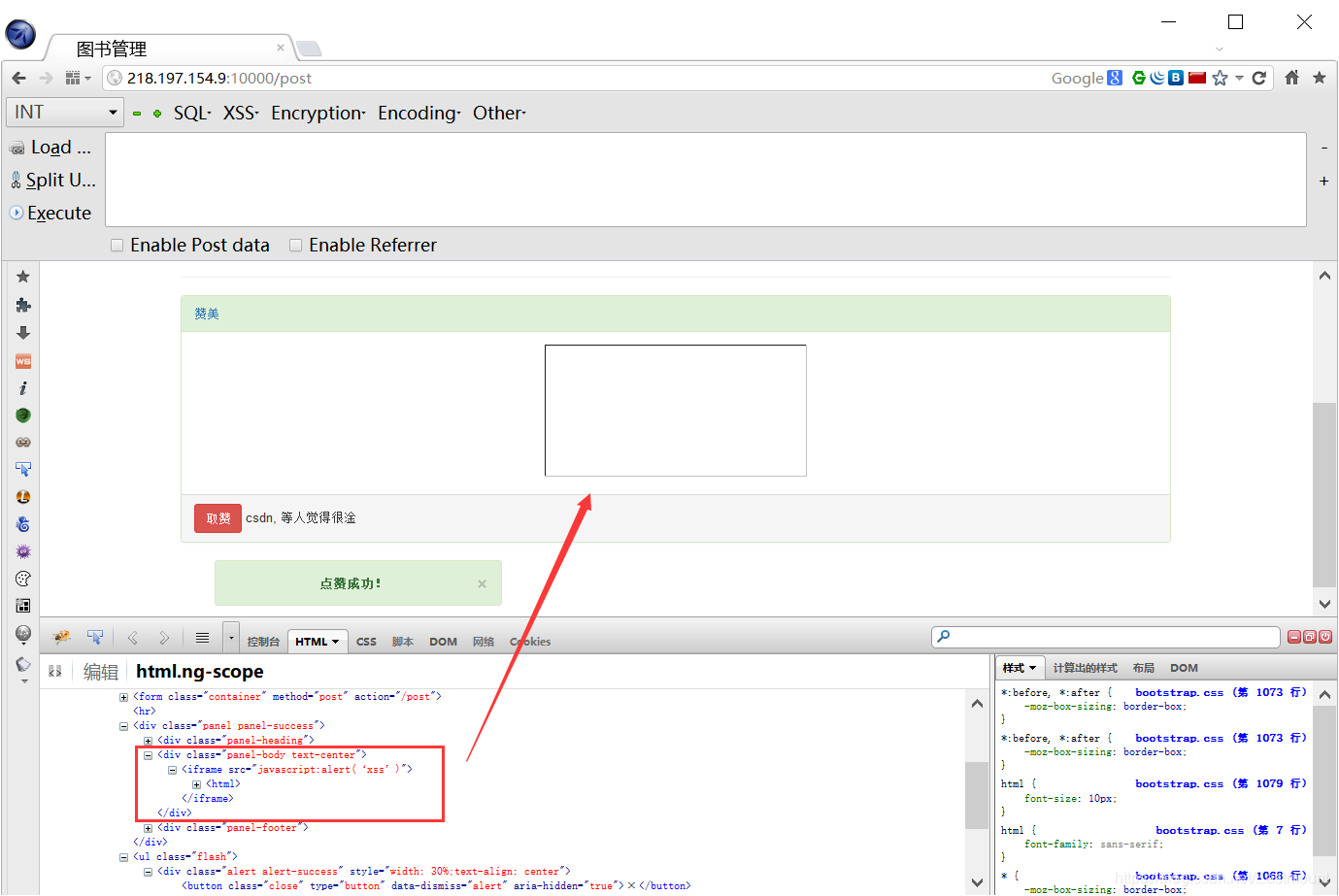Switch to Firebug 控制台 tab

pyautogui.click(x=263, y=642)
